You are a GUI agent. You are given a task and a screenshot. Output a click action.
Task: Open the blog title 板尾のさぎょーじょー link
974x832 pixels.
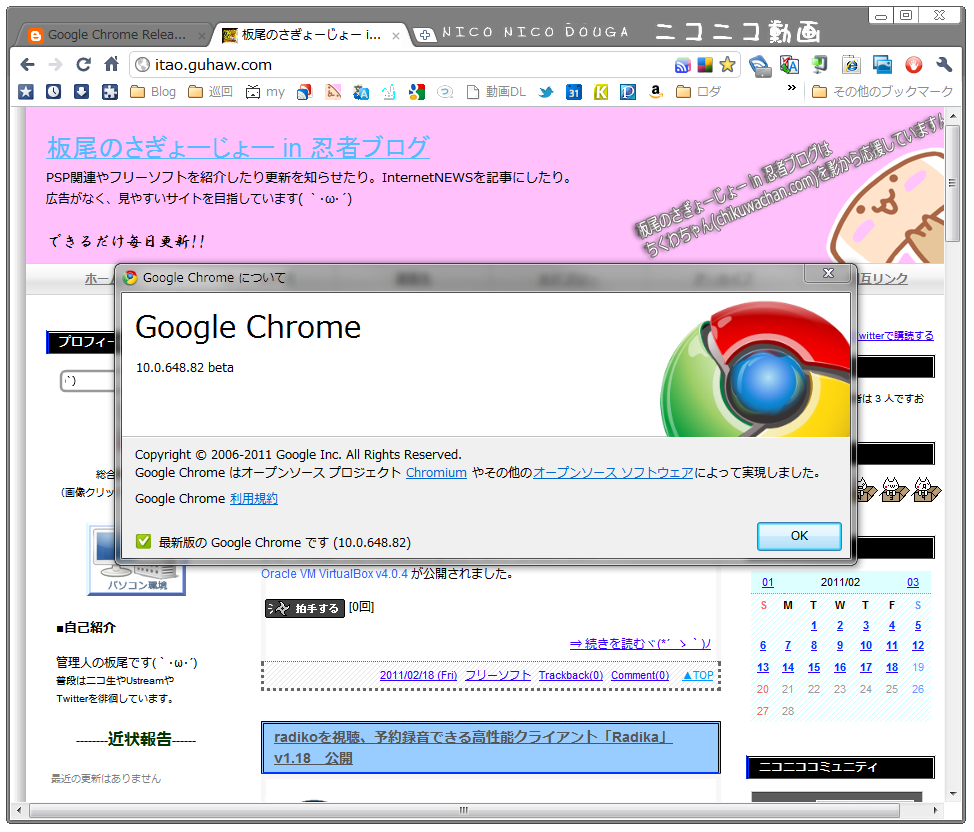tap(238, 148)
